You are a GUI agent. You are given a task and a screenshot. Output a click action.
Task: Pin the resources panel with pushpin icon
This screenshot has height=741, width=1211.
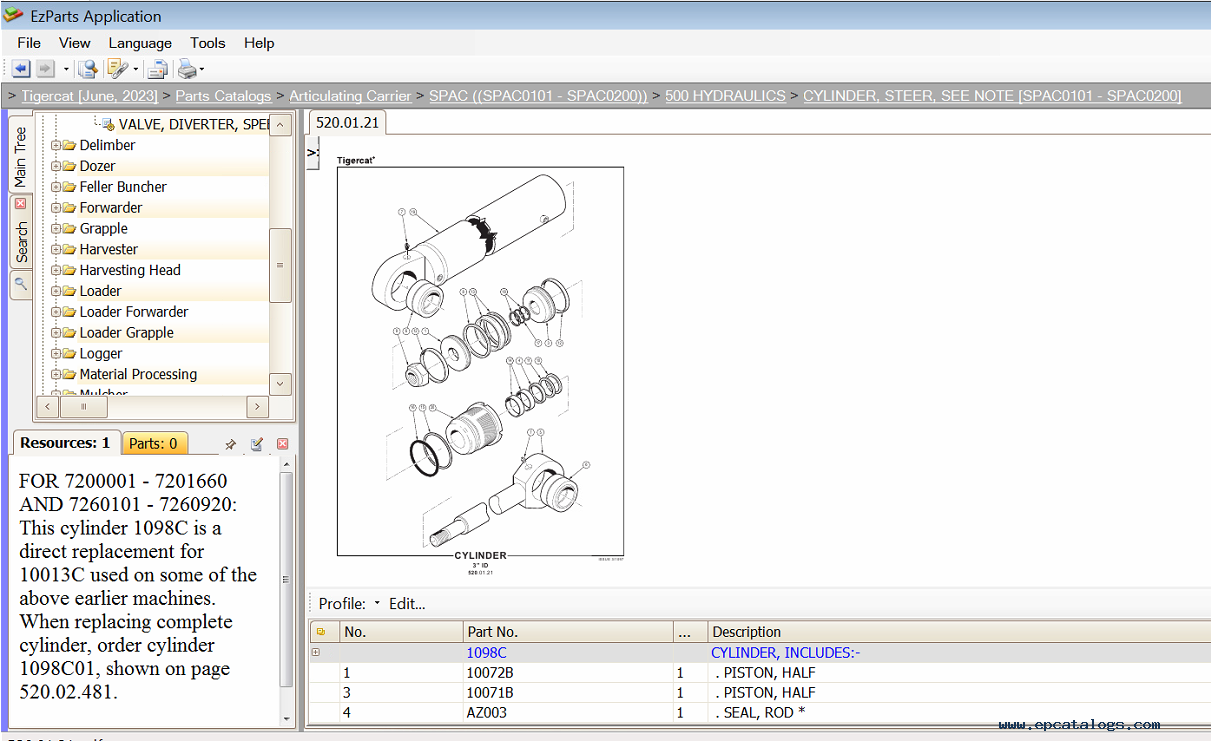pos(230,444)
